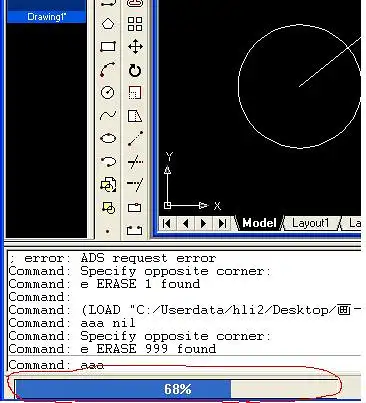Choose the Stretch modify tool
Viewport: 366px width, 403px height.
tap(135, 116)
